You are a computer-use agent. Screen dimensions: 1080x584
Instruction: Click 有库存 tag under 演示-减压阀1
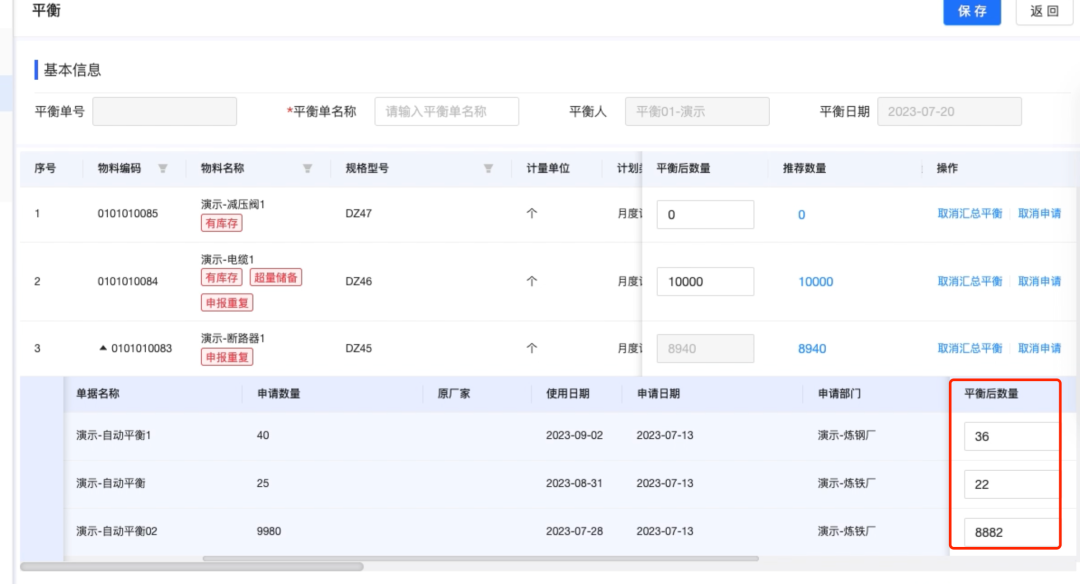pyautogui.click(x=222, y=223)
